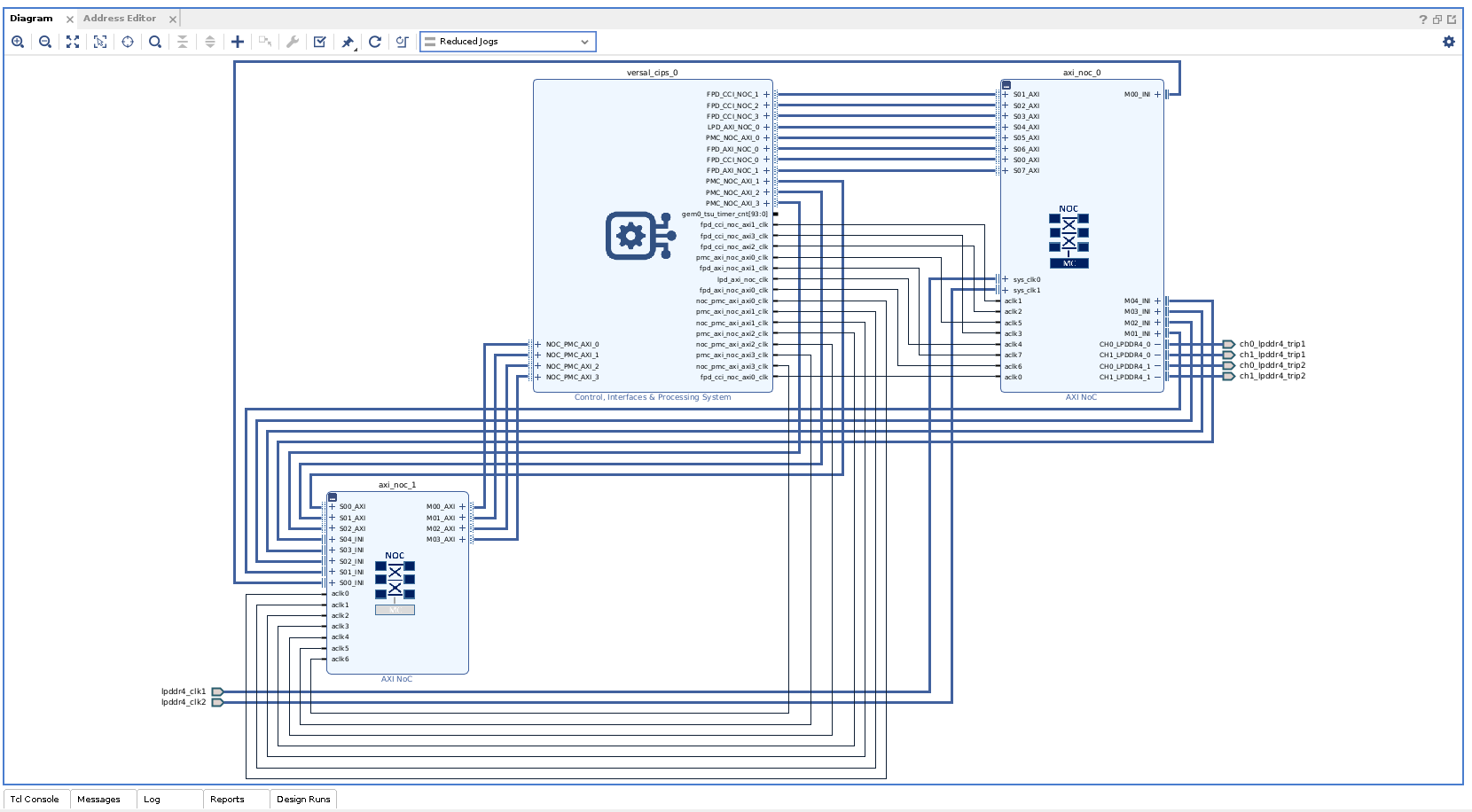This screenshot has width=1472, height=812.
Task: Open the Reports panel
Action: [229, 799]
